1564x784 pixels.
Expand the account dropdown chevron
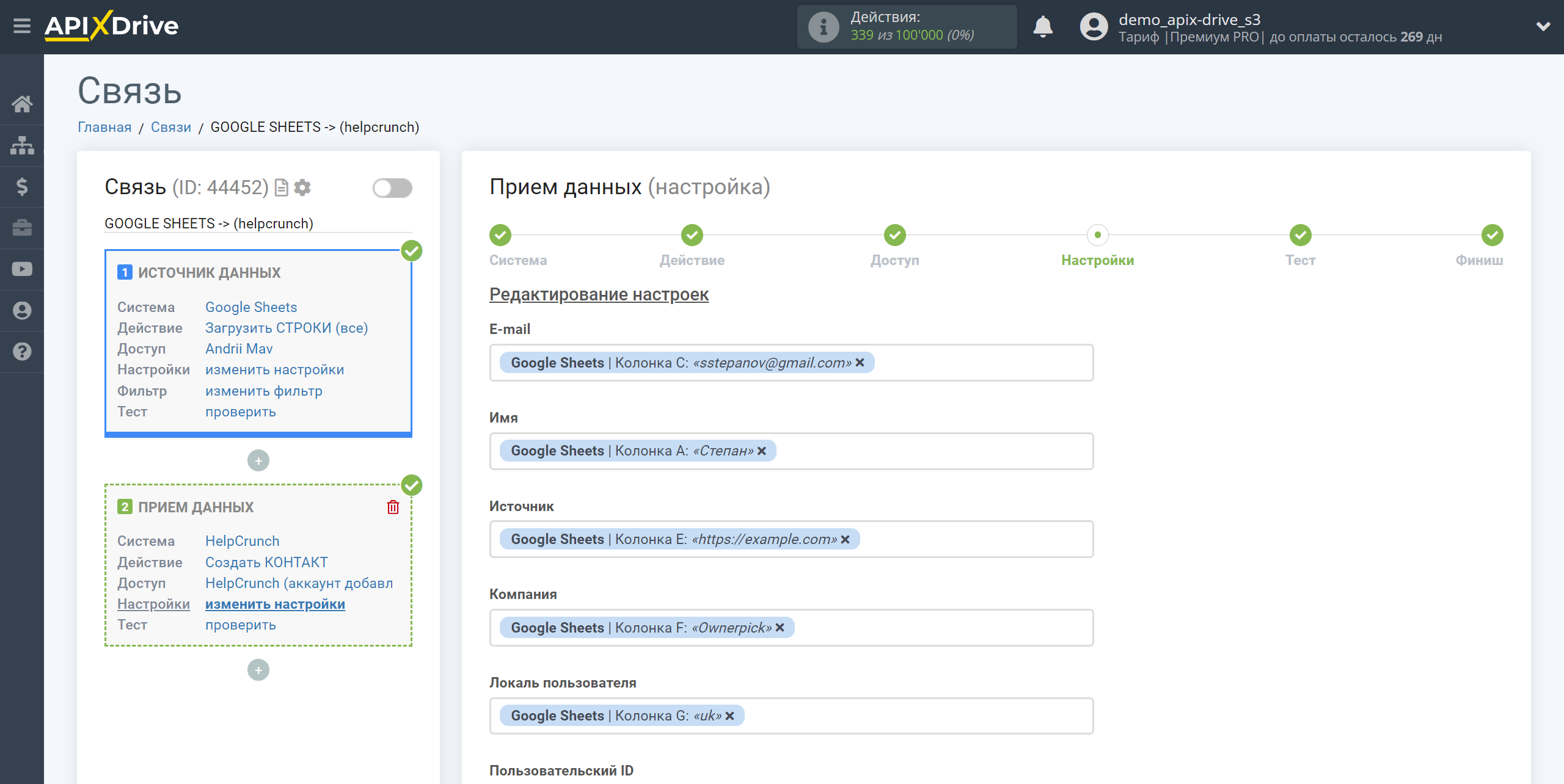click(1543, 26)
